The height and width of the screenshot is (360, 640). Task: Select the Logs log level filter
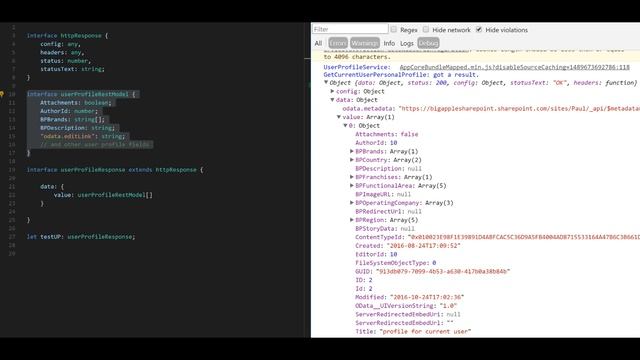(x=407, y=43)
